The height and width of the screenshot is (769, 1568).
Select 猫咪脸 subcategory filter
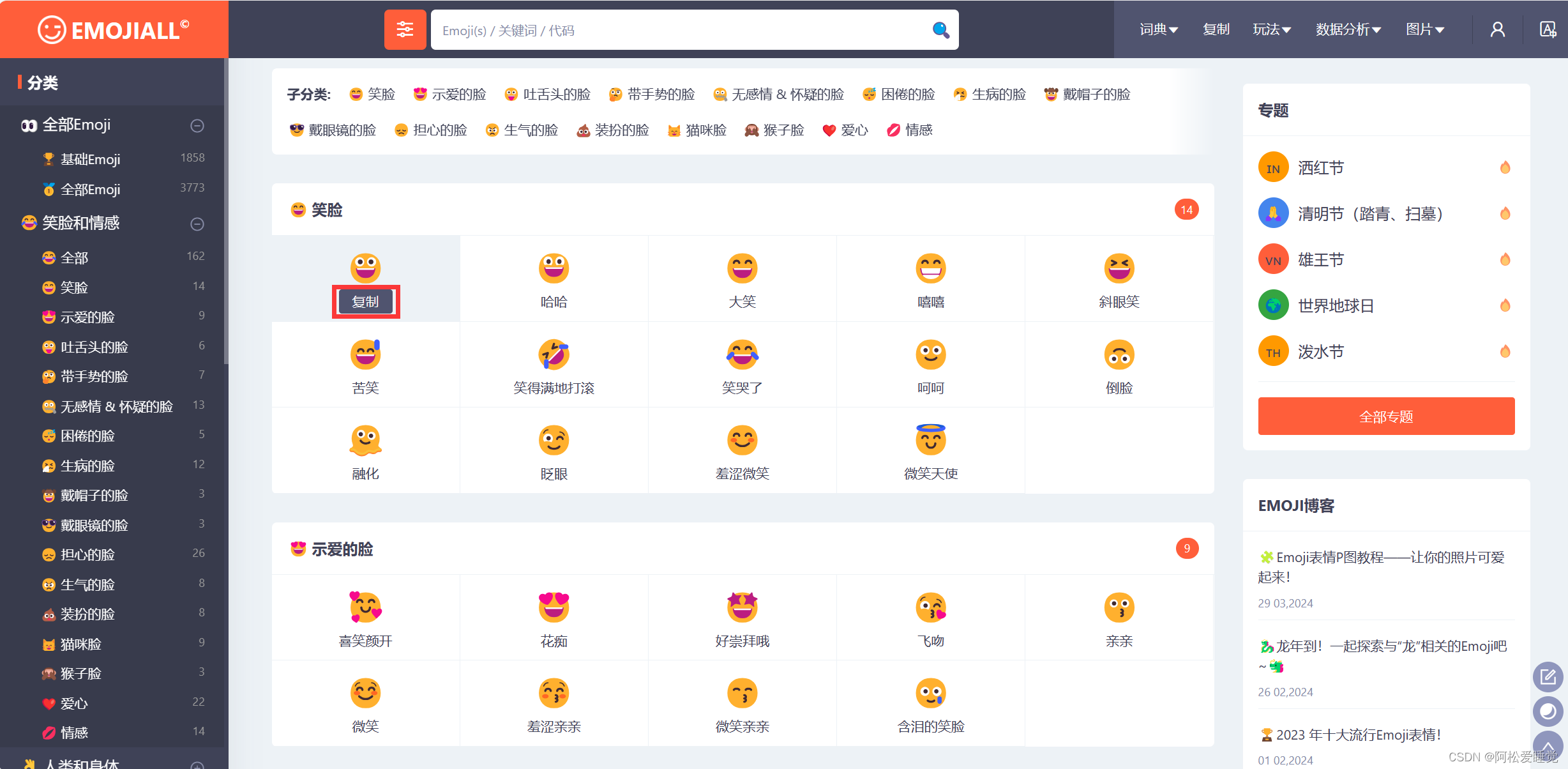[697, 130]
